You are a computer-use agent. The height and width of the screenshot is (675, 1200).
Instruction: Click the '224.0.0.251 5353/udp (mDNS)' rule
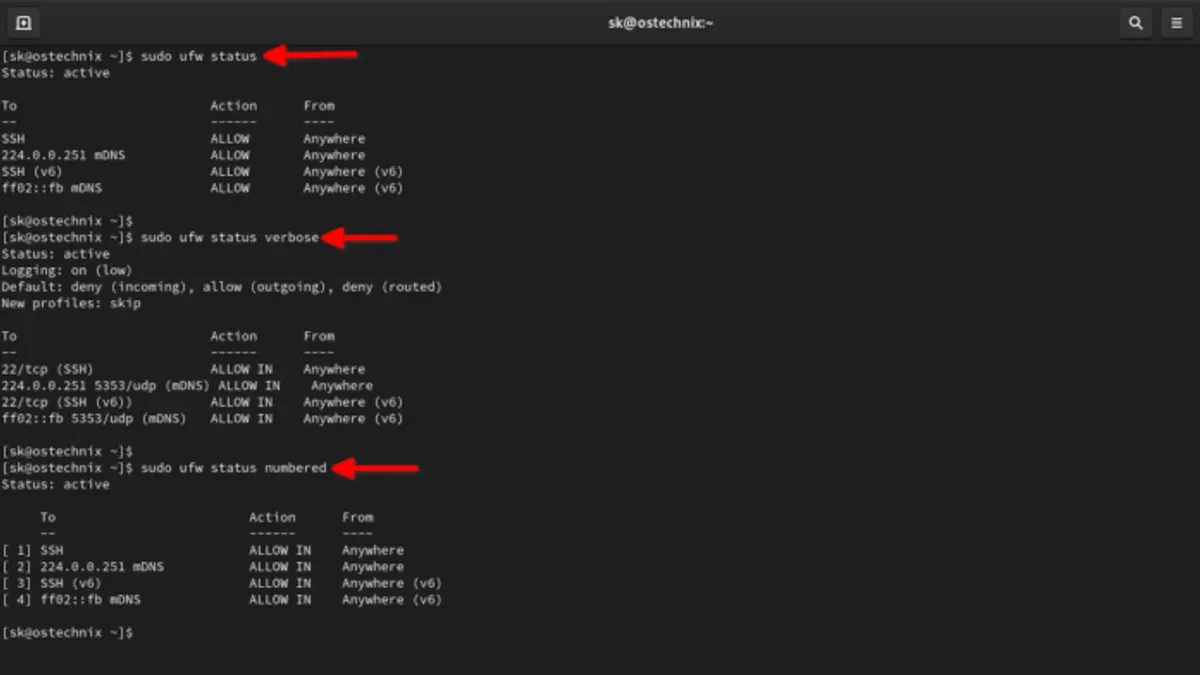pos(187,385)
